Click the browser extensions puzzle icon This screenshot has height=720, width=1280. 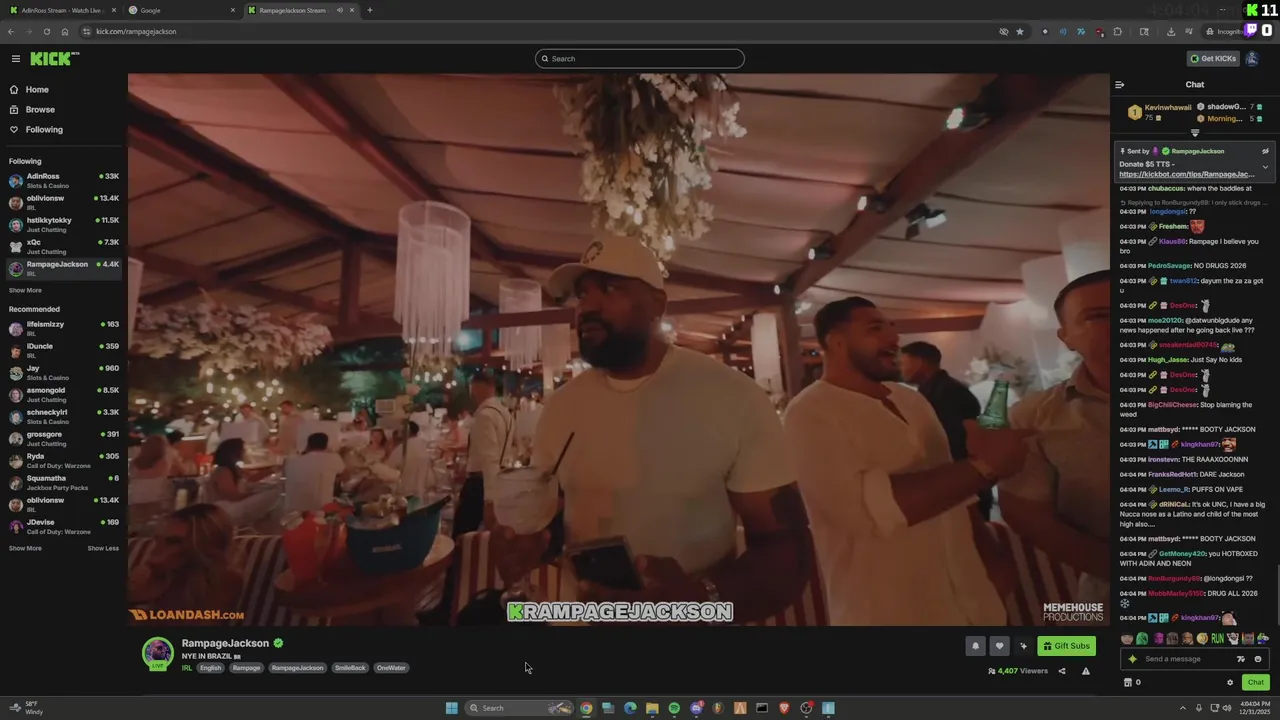click(x=1118, y=31)
